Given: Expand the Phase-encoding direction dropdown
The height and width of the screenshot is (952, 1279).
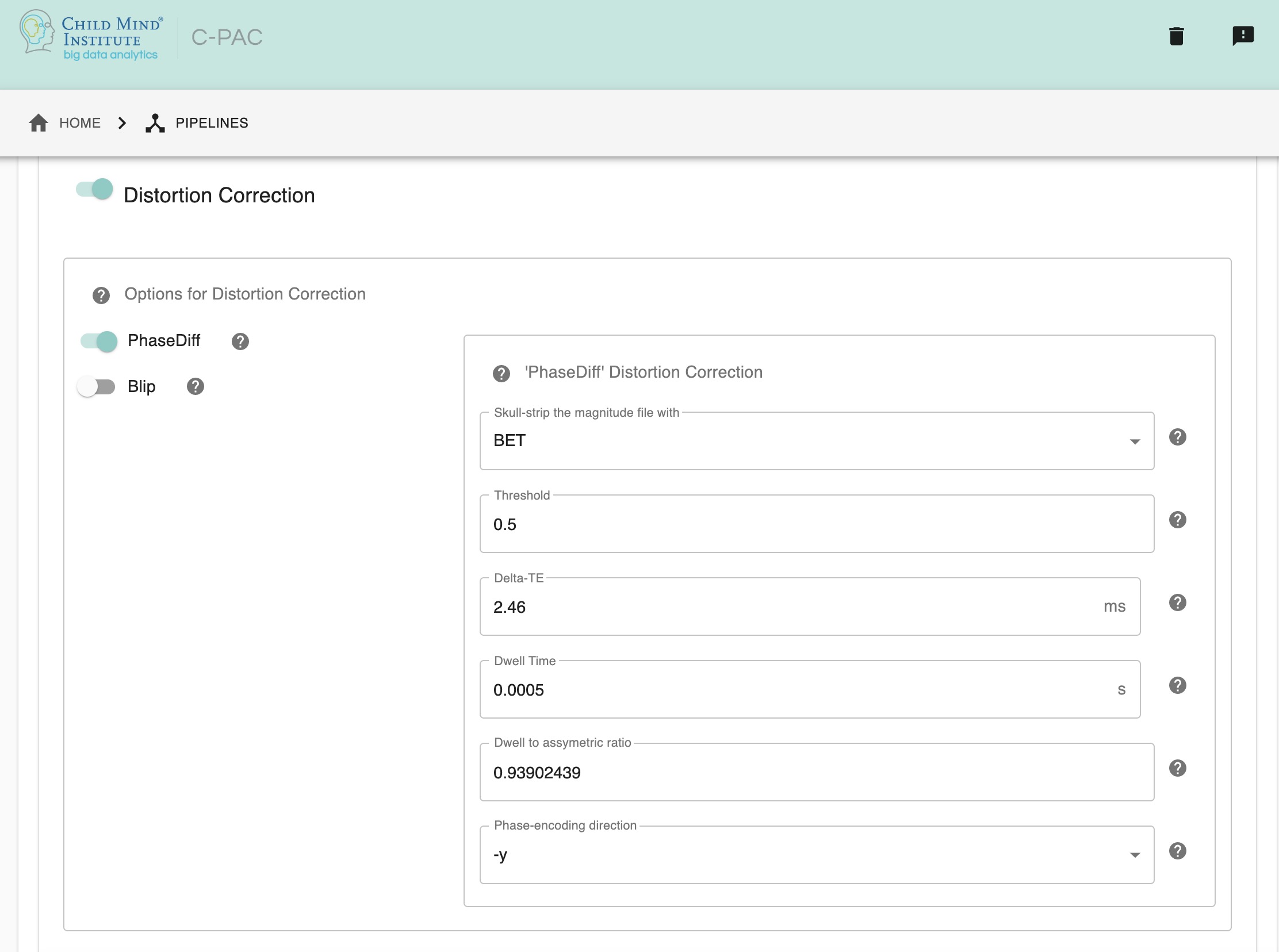Looking at the screenshot, I should pos(816,855).
